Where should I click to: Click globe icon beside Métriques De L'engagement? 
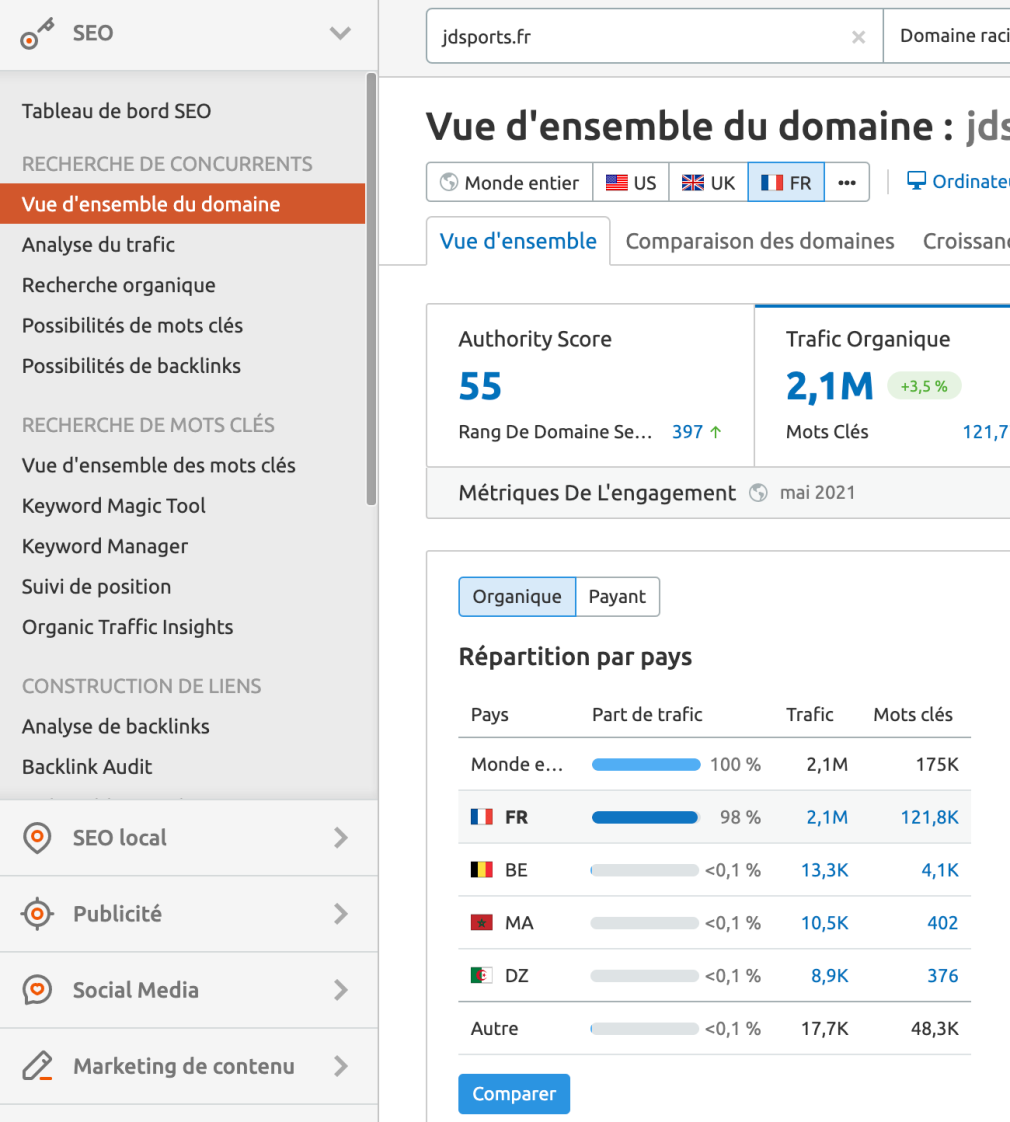[x=758, y=493]
